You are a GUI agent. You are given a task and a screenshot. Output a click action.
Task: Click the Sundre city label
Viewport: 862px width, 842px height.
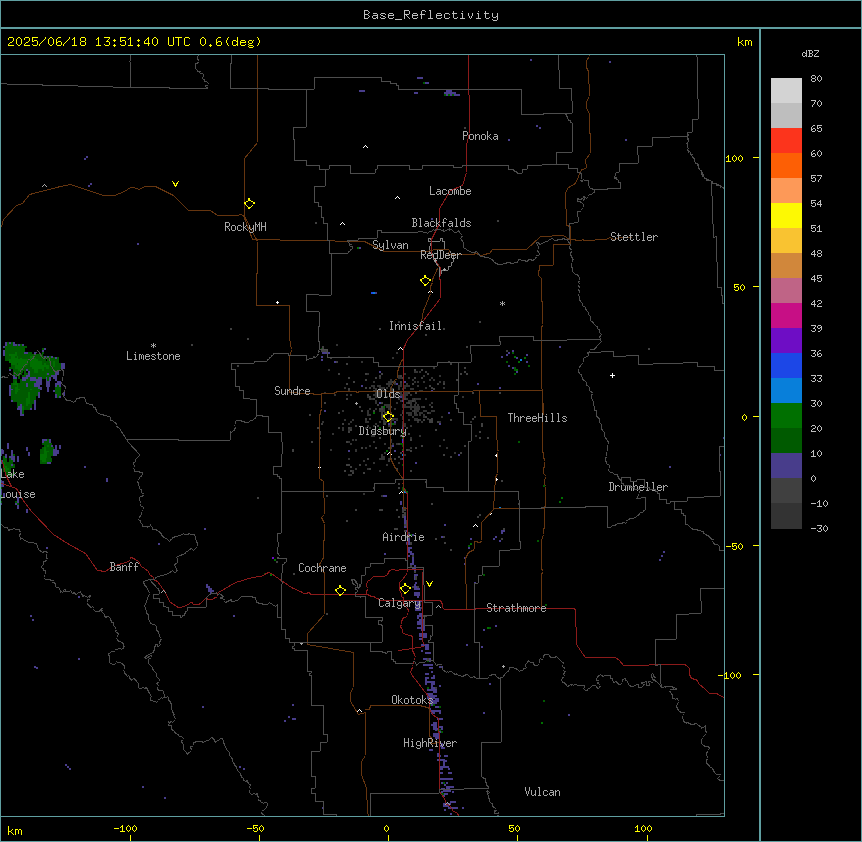click(292, 391)
